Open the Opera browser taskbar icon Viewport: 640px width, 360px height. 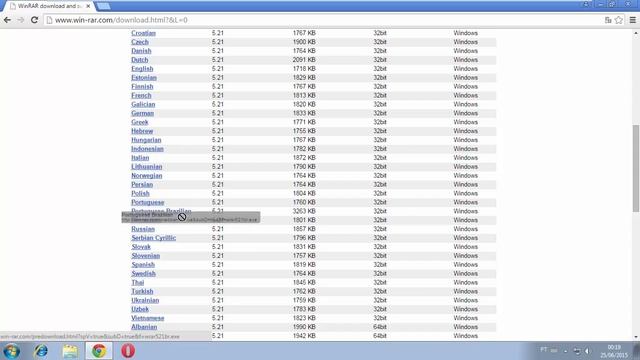(x=128, y=351)
